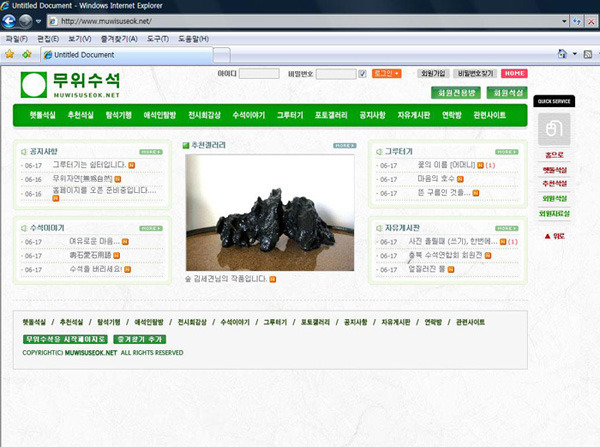Screen dimensions: 600x447
Task: Click the 무위수석 green circle logo
Action: click(x=34, y=85)
